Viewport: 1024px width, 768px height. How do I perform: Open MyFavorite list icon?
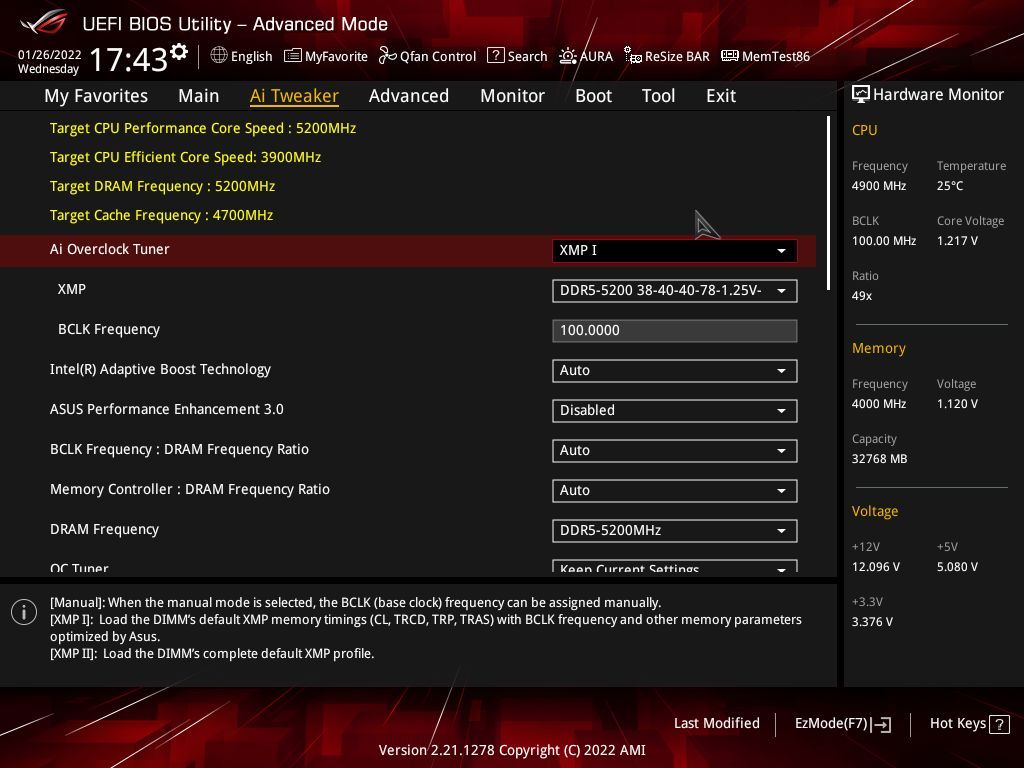(293, 56)
